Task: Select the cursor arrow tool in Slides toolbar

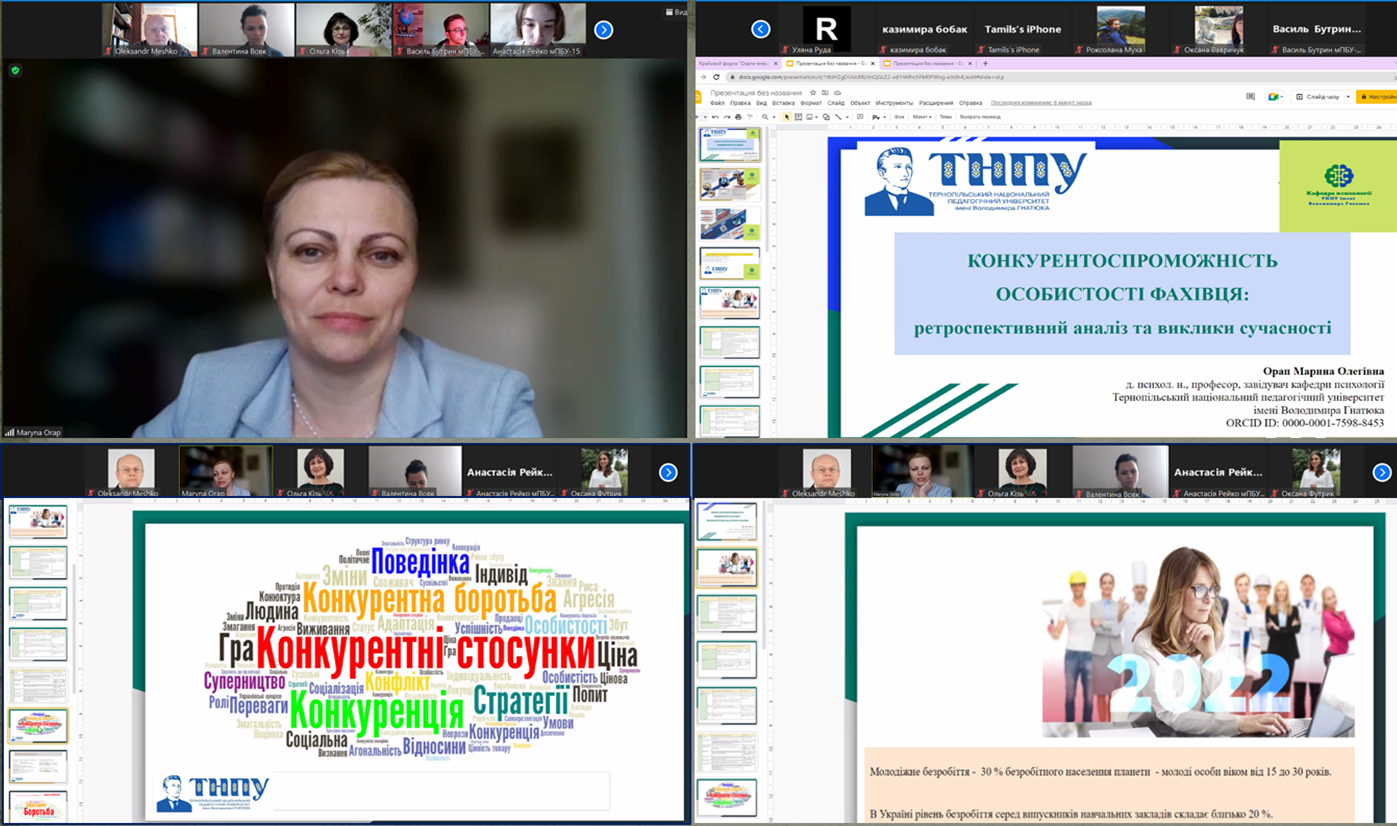Action: (x=787, y=117)
